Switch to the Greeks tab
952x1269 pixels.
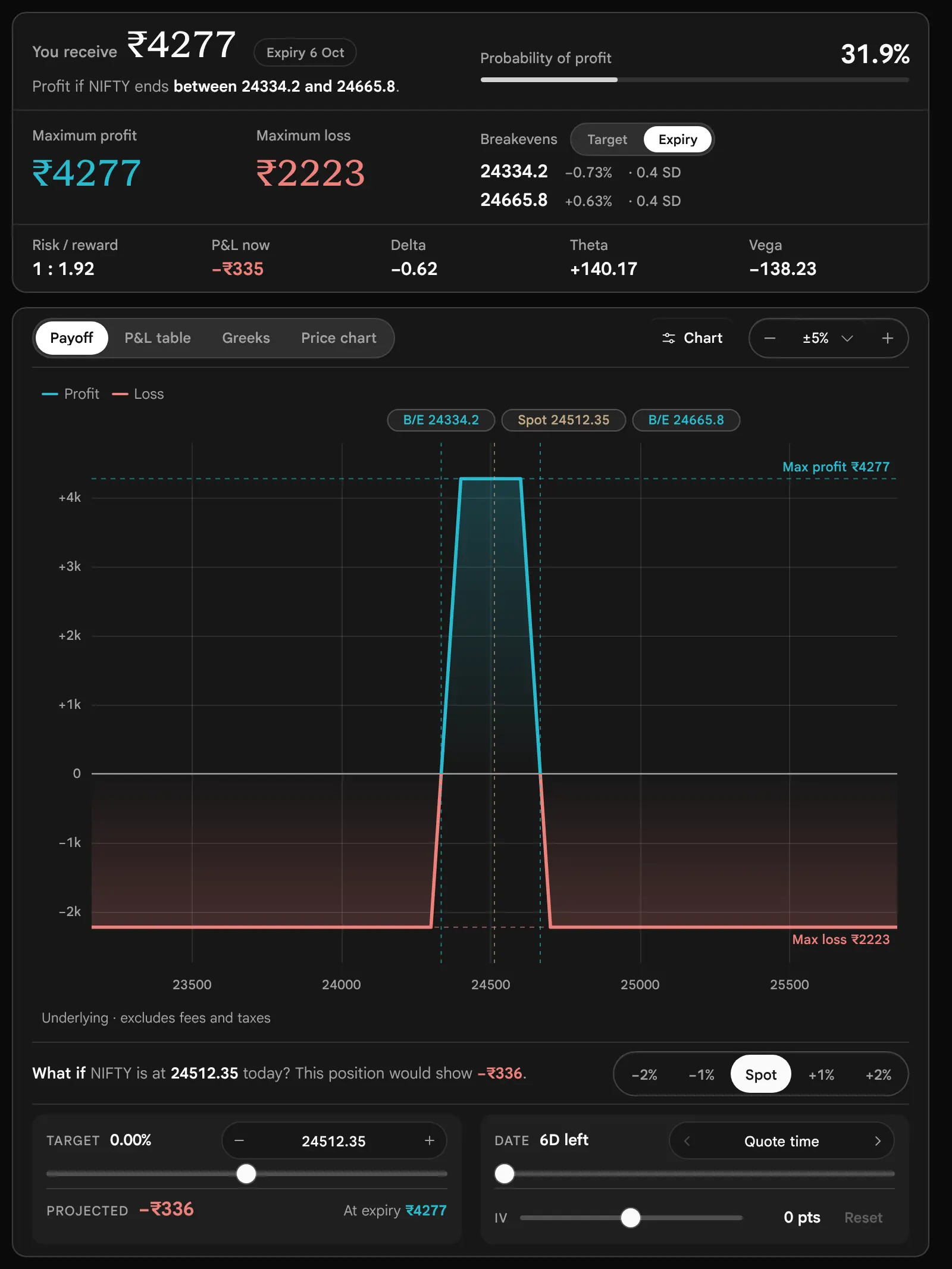(246, 338)
